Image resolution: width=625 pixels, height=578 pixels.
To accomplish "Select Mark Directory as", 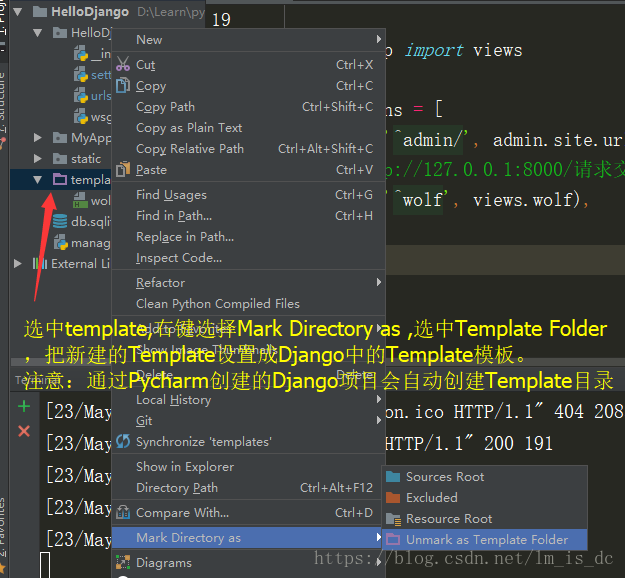I will point(248,537).
